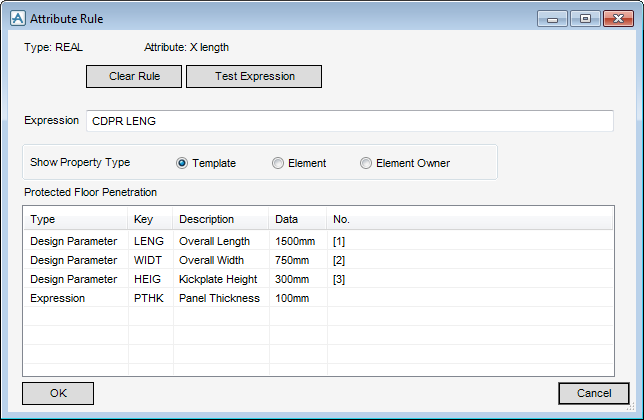The image size is (644, 420).
Task: Click into the Expression input field
Action: 349,121
